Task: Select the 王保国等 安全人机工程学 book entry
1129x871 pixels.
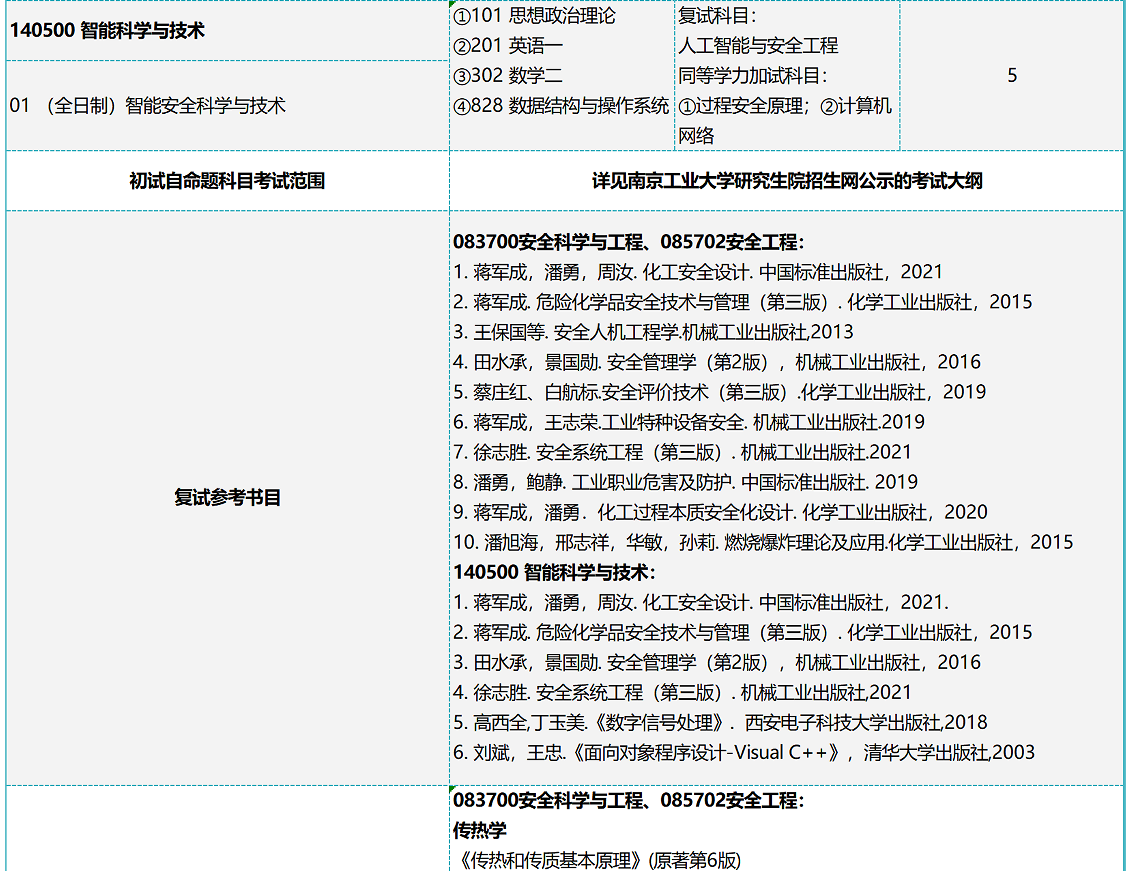Action: 653,332
